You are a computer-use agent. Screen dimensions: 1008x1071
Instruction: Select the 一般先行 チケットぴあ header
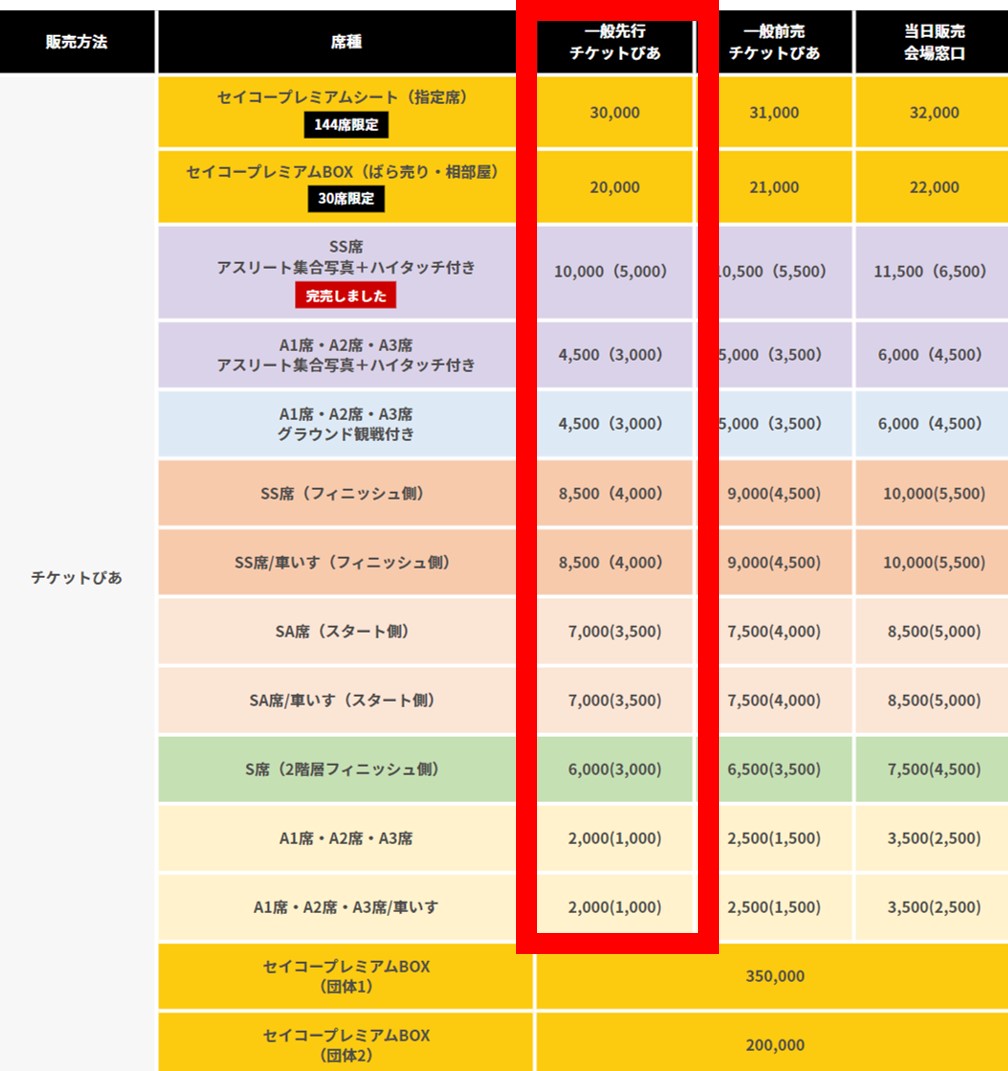tap(615, 42)
